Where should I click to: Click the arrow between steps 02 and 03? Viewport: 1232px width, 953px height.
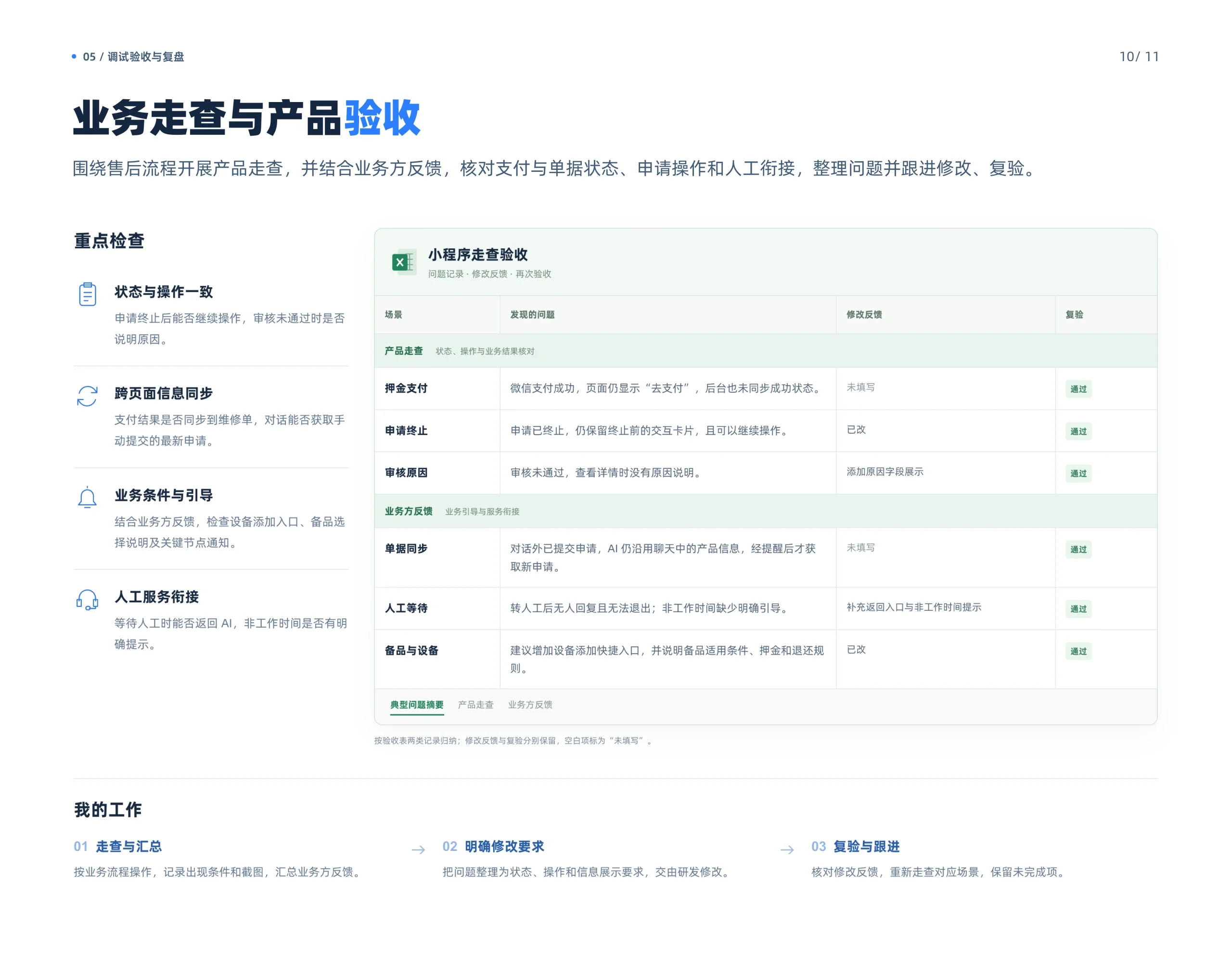pyautogui.click(x=787, y=850)
